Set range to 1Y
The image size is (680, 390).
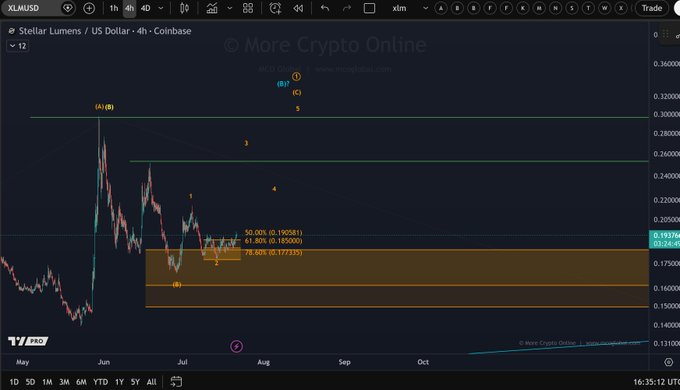point(119,382)
